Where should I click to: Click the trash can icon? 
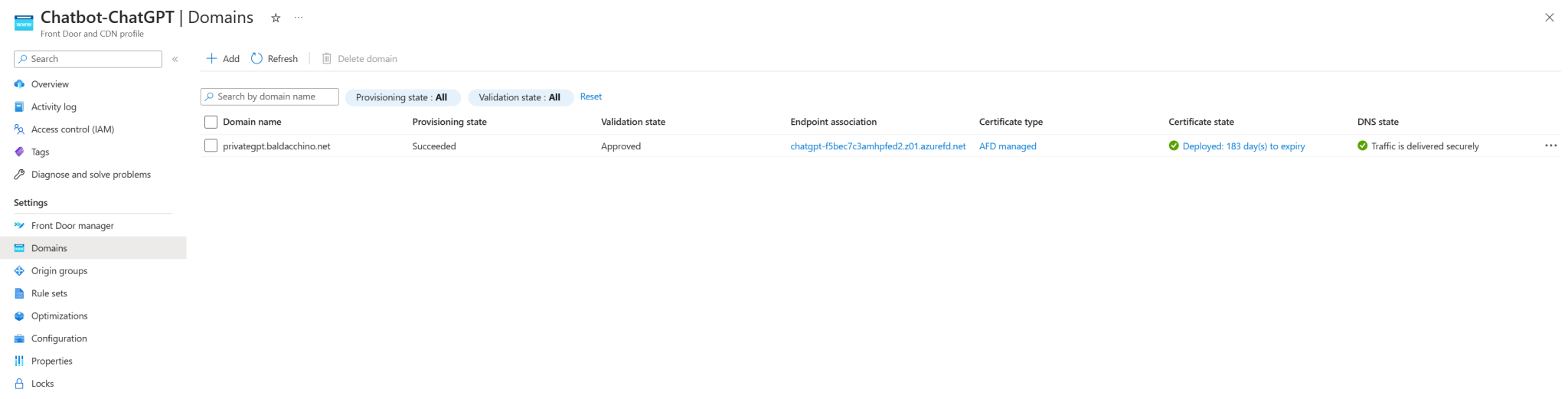point(327,59)
